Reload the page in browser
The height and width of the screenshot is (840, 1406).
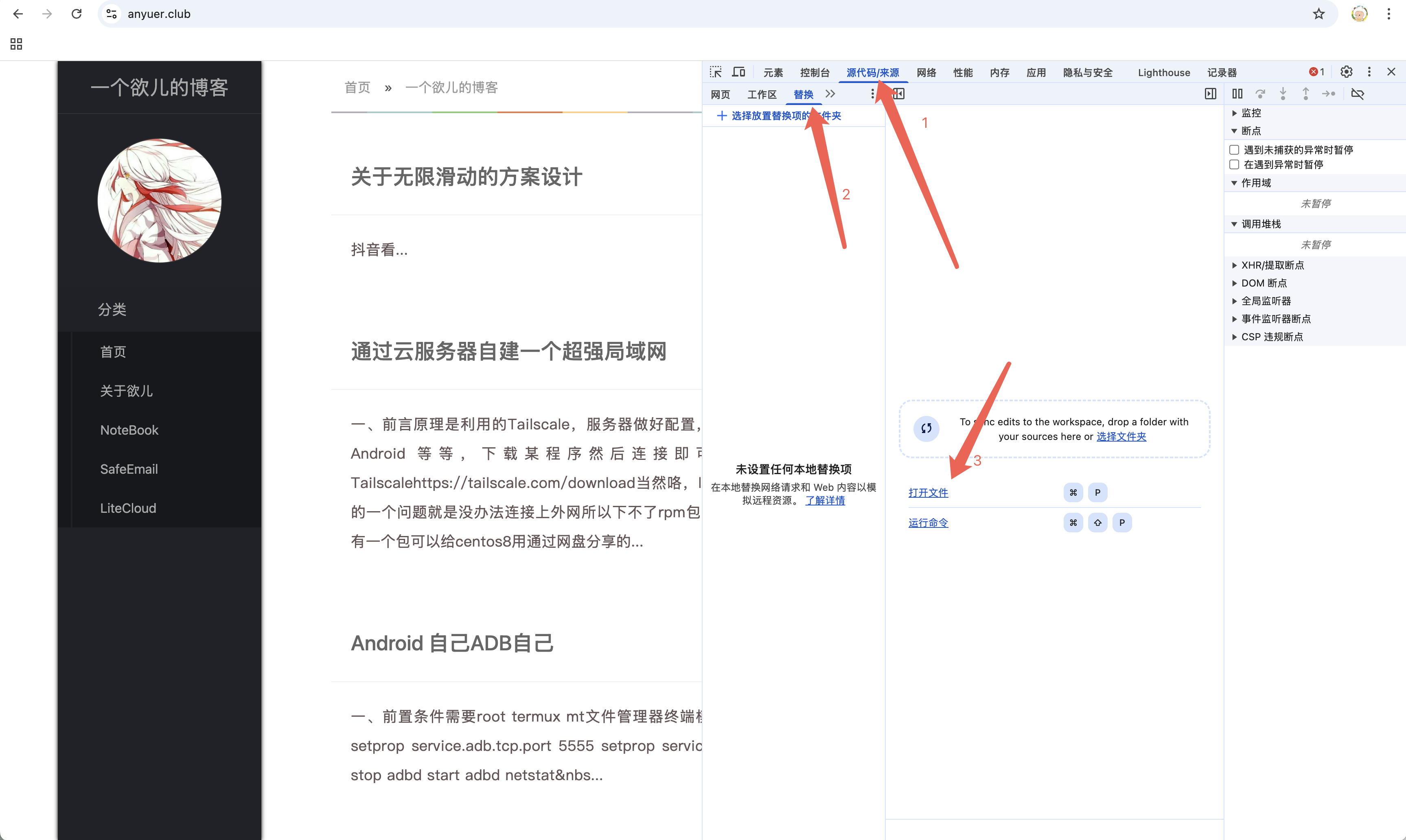pyautogui.click(x=77, y=14)
